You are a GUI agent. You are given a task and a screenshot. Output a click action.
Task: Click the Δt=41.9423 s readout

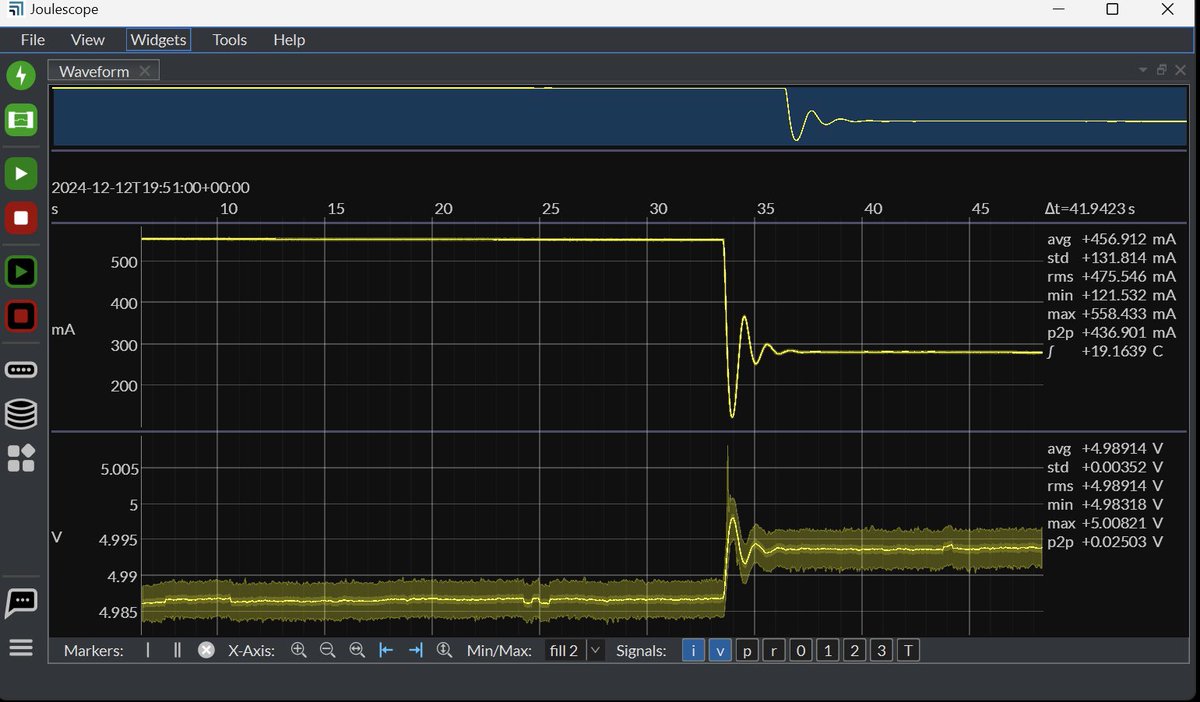pyautogui.click(x=1090, y=209)
